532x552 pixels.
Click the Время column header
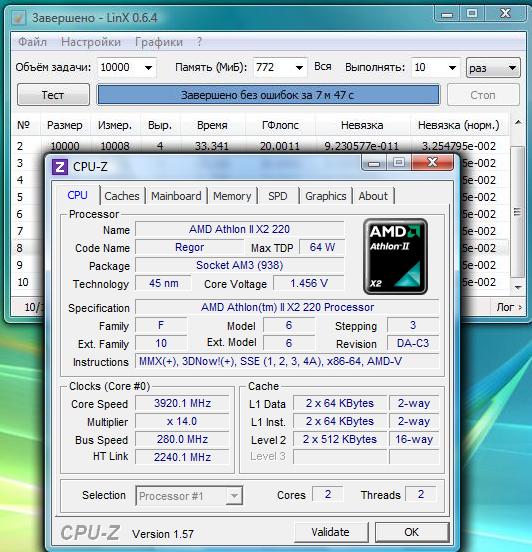pyautogui.click(x=212, y=125)
